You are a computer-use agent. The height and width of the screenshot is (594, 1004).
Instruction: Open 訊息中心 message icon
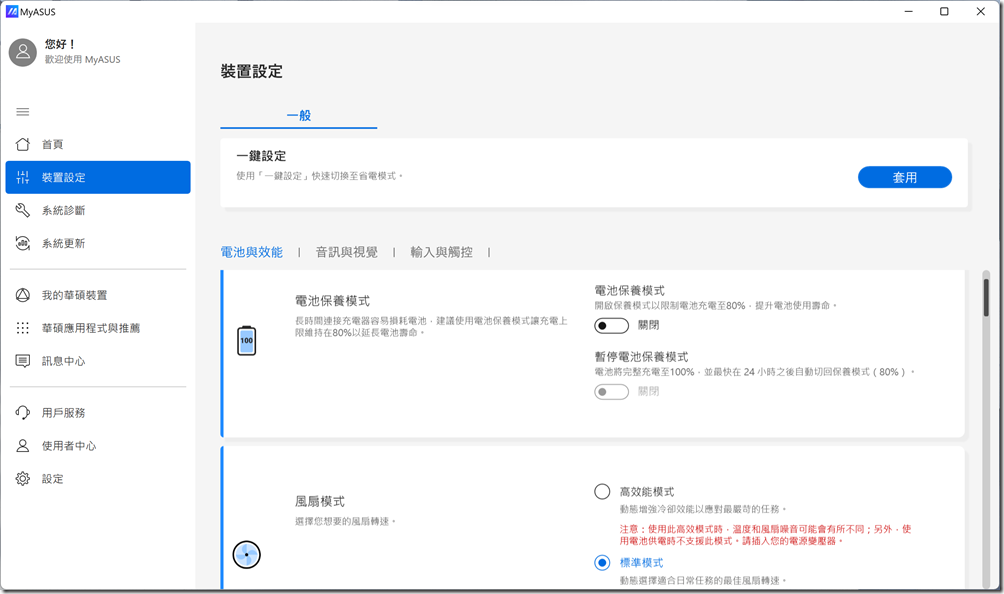pos(23,361)
